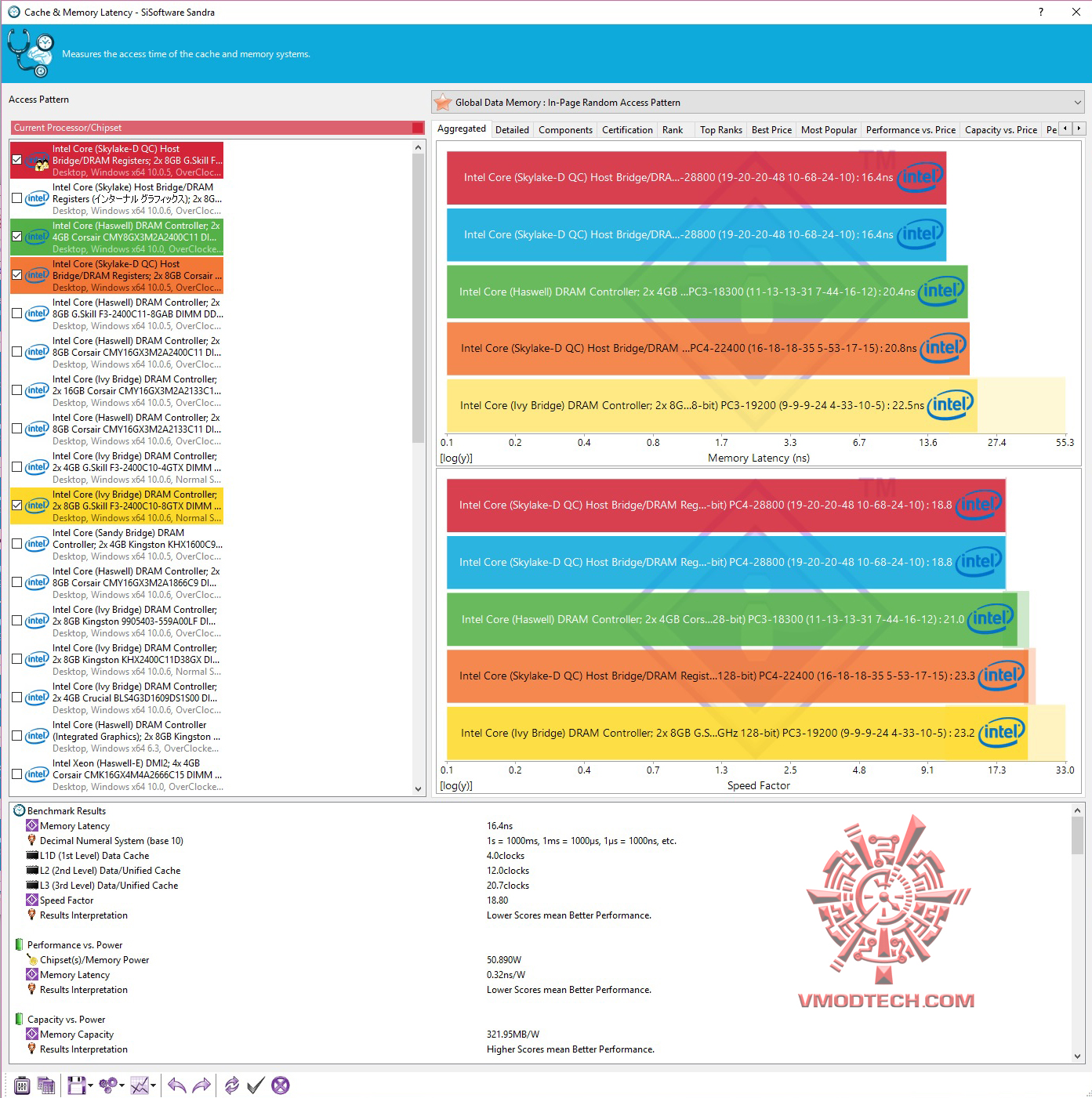
Task: Open the dropdown arrow next to chart icon
Action: point(153,1086)
